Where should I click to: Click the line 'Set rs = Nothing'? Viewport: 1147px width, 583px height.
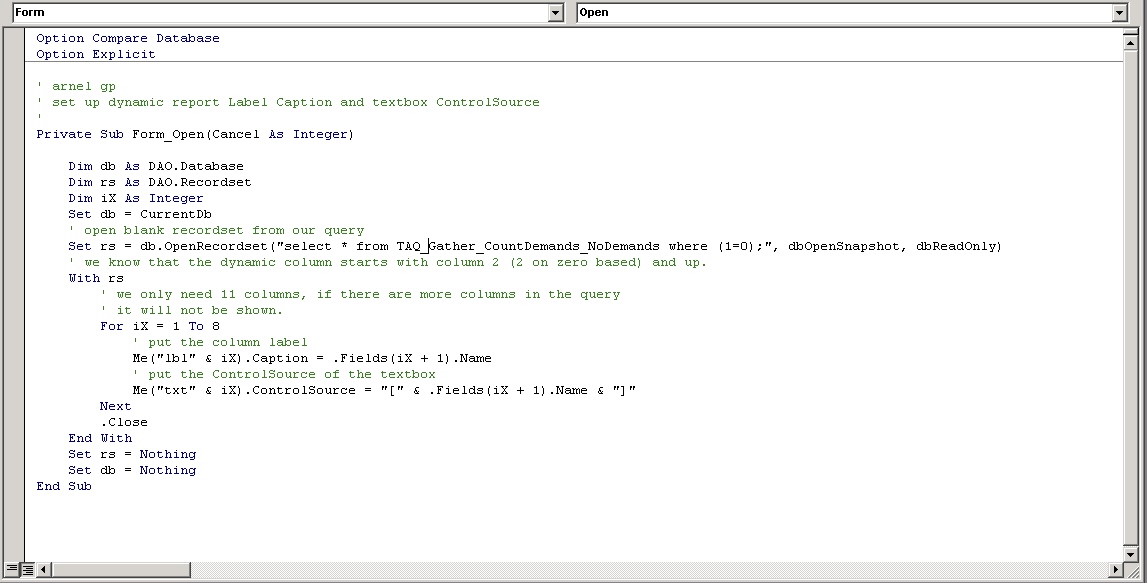click(132, 455)
